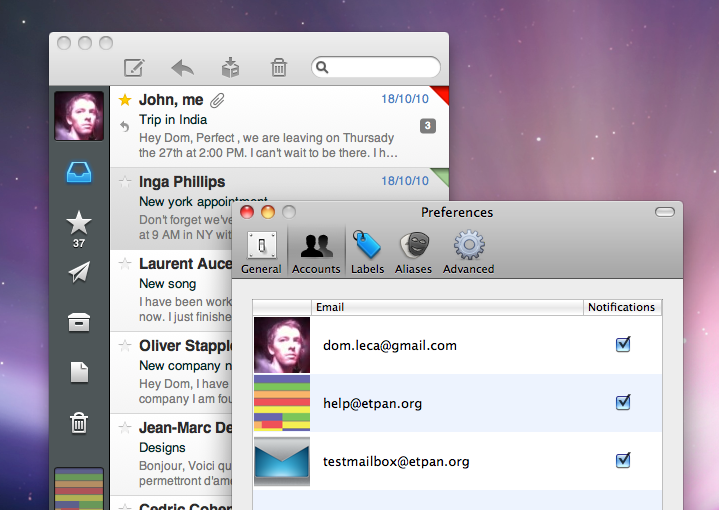The image size is (719, 510).
Task: Open the New york appointment email
Action: (x=173, y=209)
